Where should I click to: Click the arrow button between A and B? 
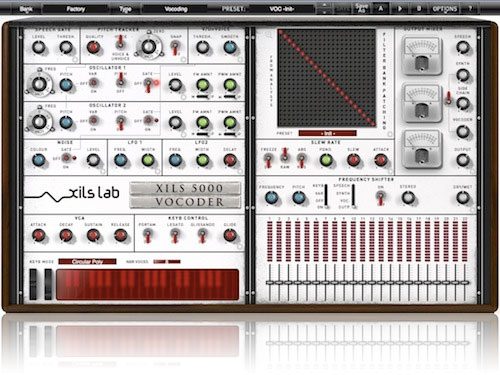[400, 9]
